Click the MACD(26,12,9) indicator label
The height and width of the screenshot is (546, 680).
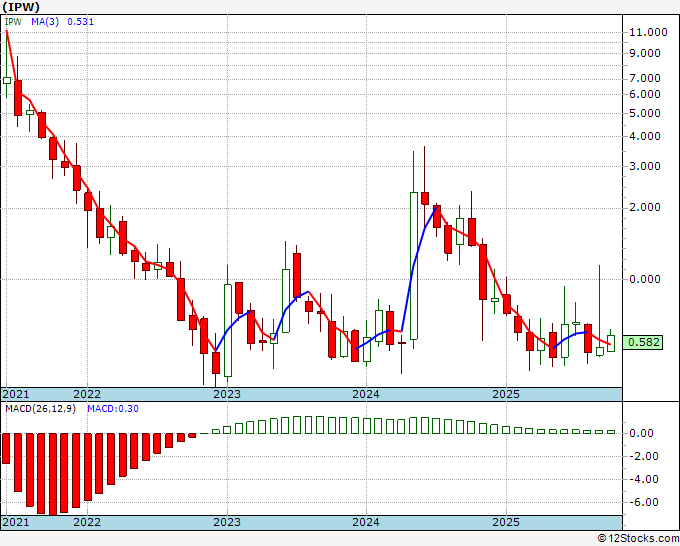click(x=40, y=409)
